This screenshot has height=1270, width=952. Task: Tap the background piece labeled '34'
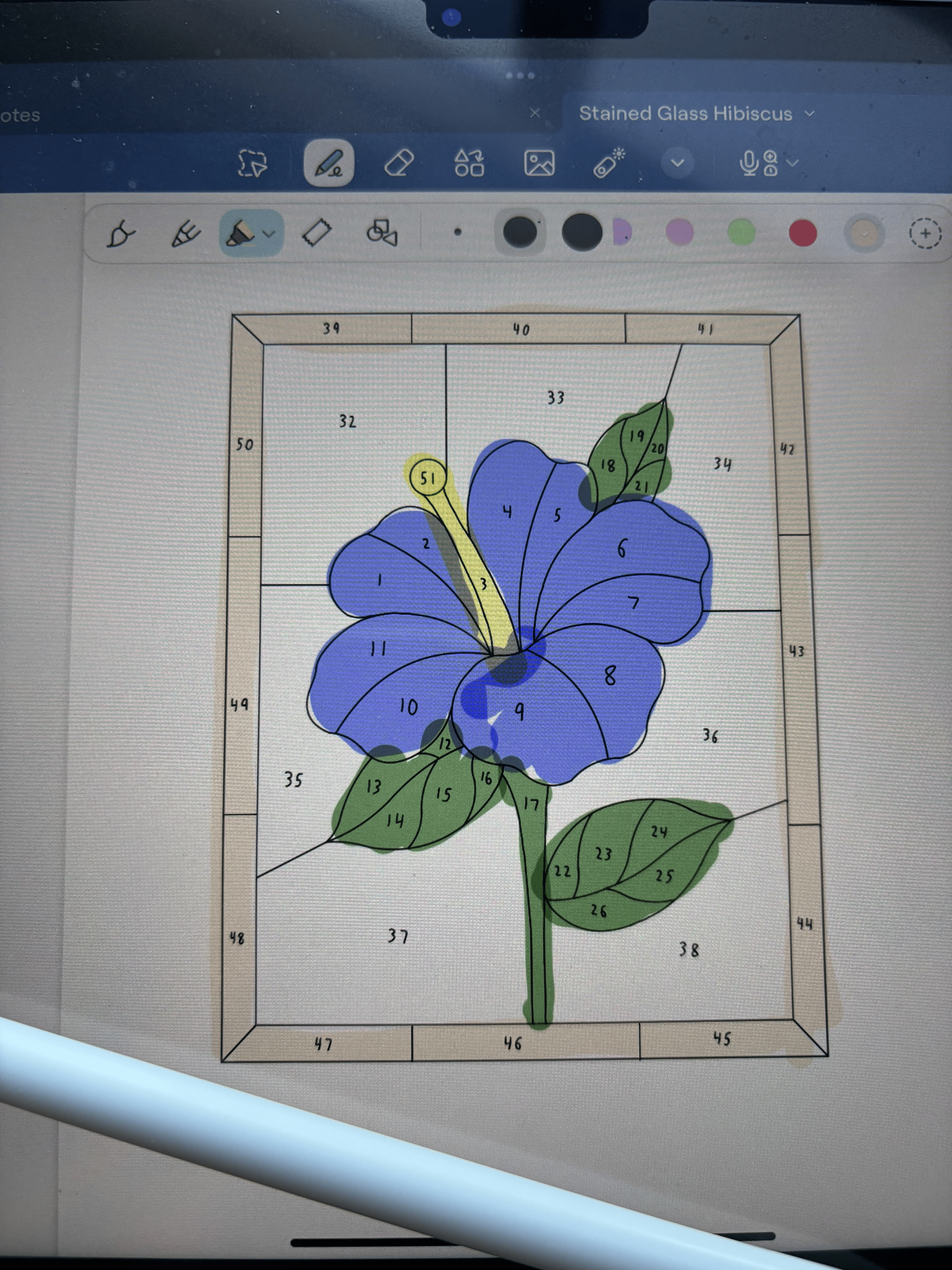[722, 464]
